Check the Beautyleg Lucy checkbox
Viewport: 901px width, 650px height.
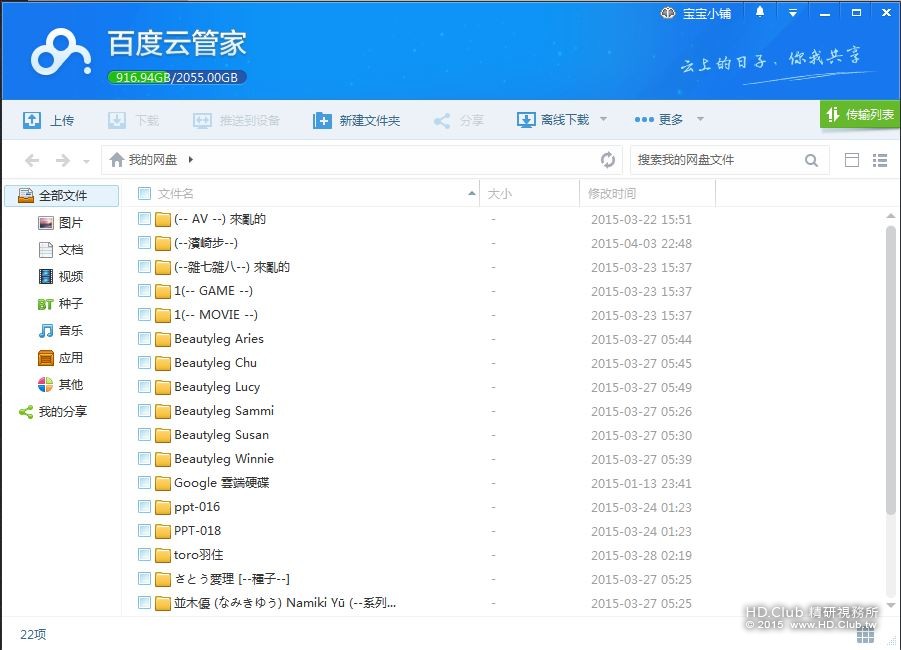[x=144, y=387]
